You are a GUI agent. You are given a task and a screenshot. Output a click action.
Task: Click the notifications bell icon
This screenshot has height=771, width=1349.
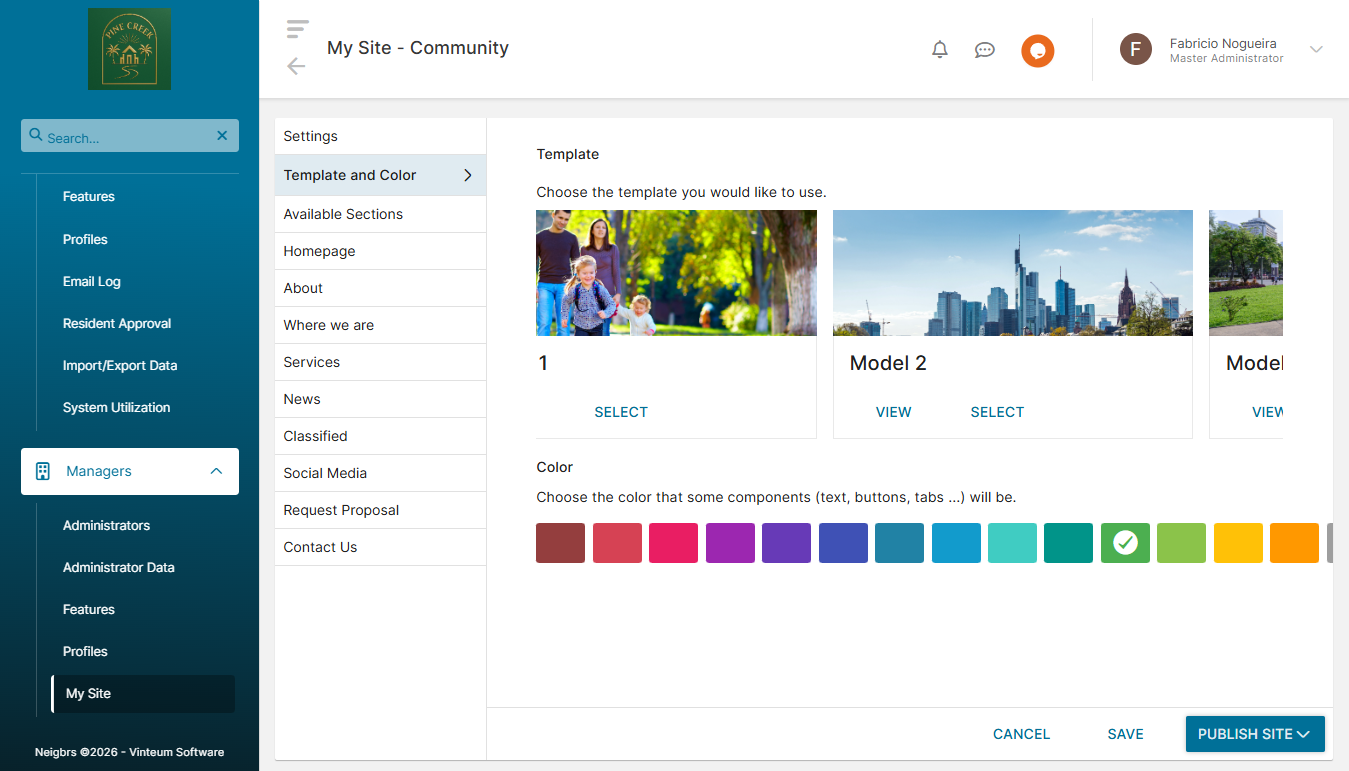pos(939,50)
